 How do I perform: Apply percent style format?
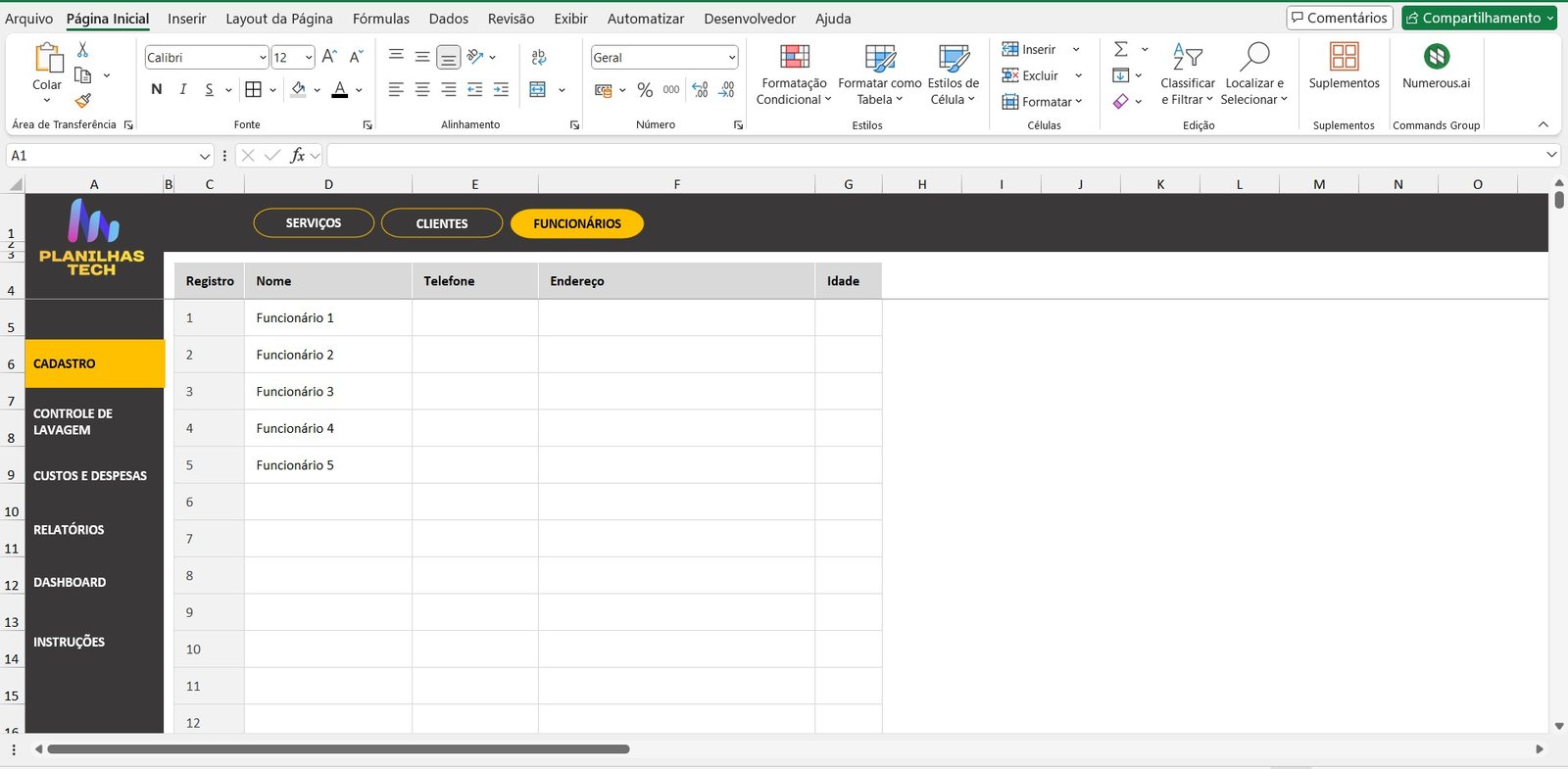tap(645, 90)
